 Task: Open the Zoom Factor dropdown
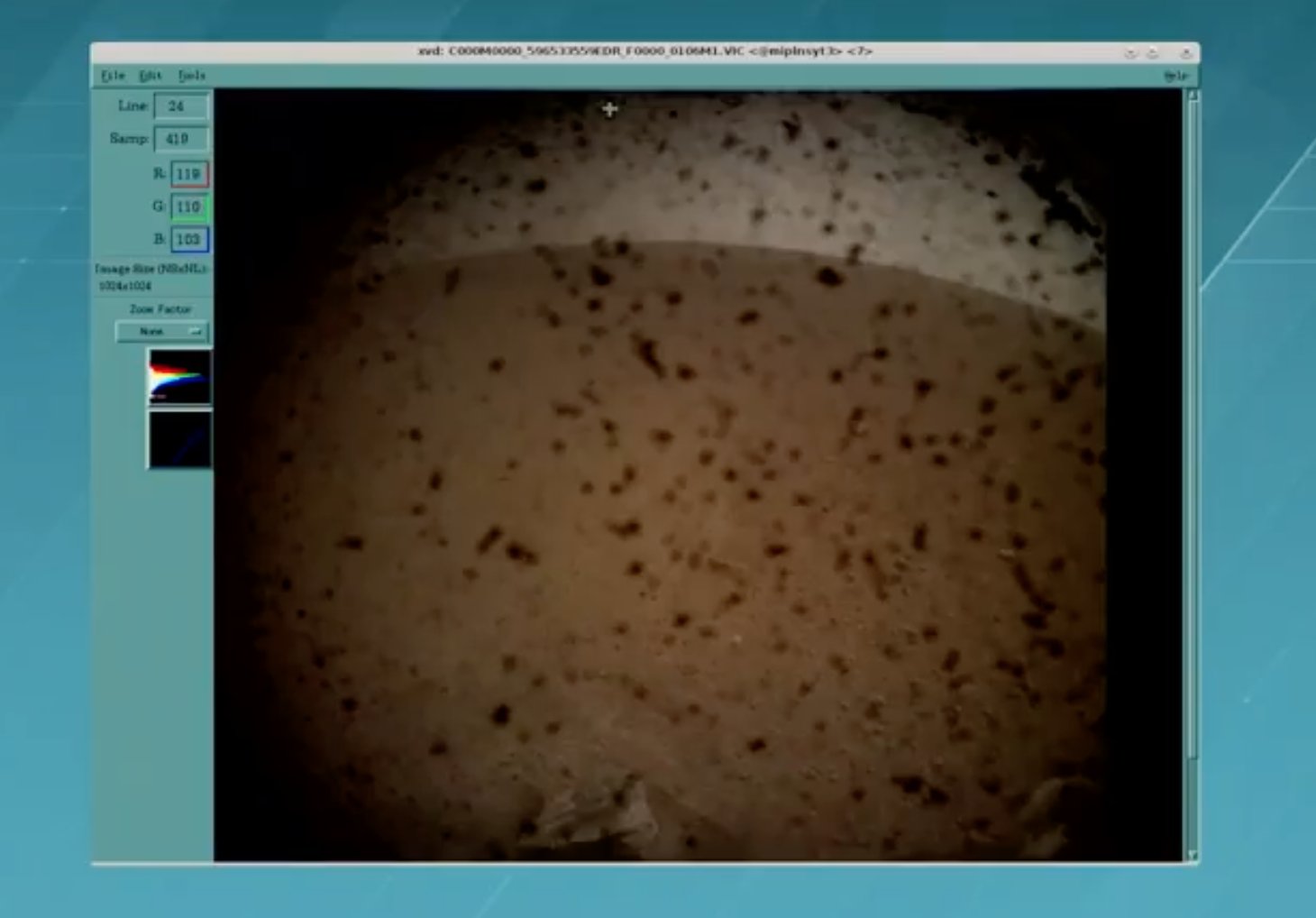[x=162, y=332]
